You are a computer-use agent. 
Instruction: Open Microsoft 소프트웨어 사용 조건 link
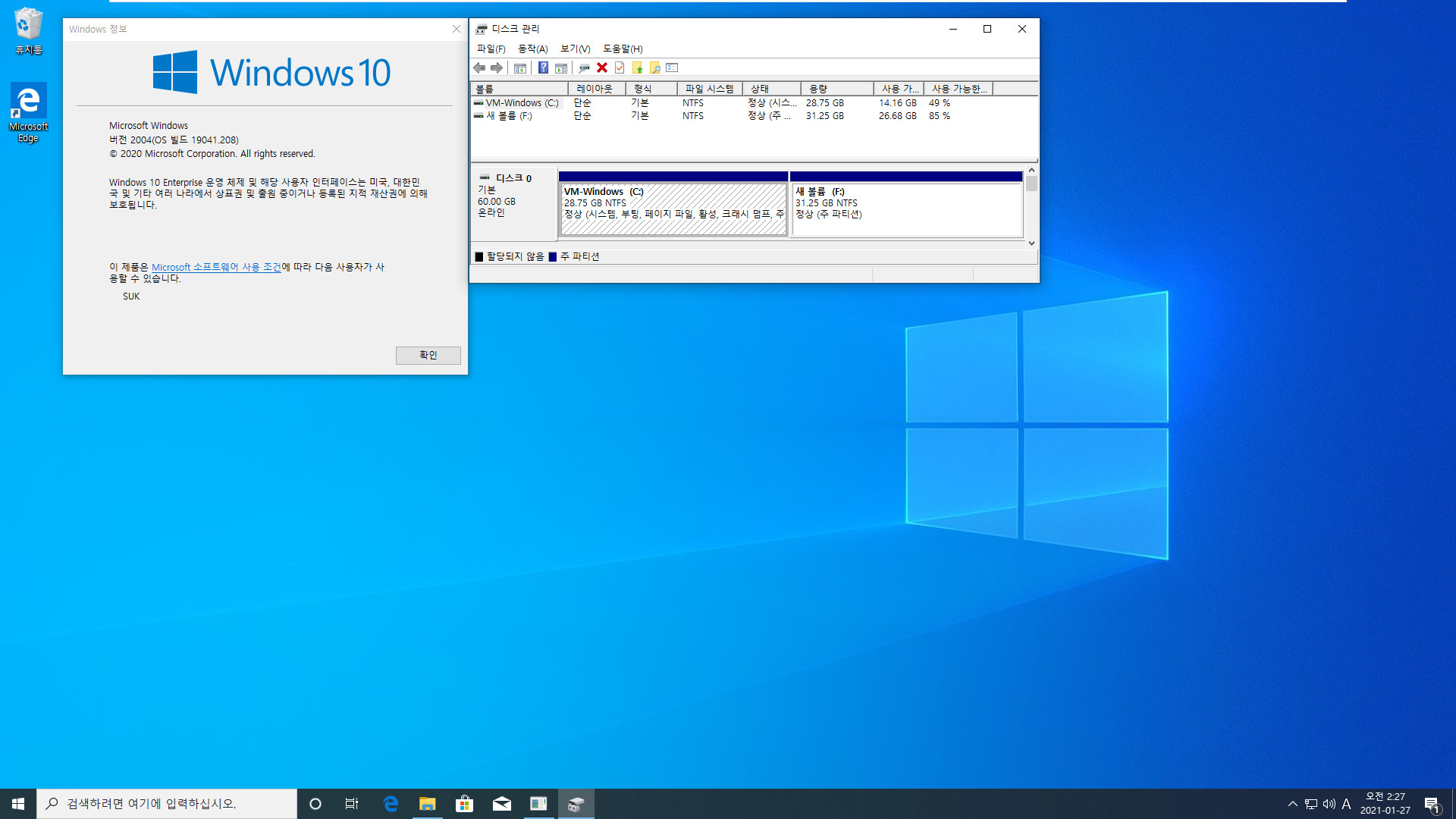click(x=216, y=267)
